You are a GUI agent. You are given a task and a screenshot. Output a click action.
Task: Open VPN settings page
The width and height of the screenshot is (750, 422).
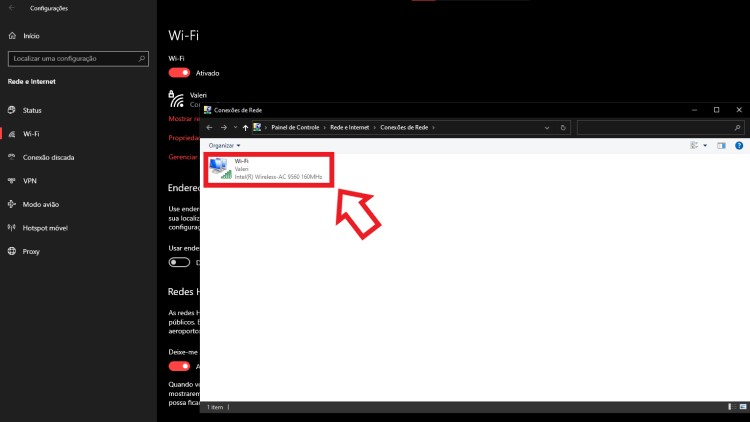30,181
